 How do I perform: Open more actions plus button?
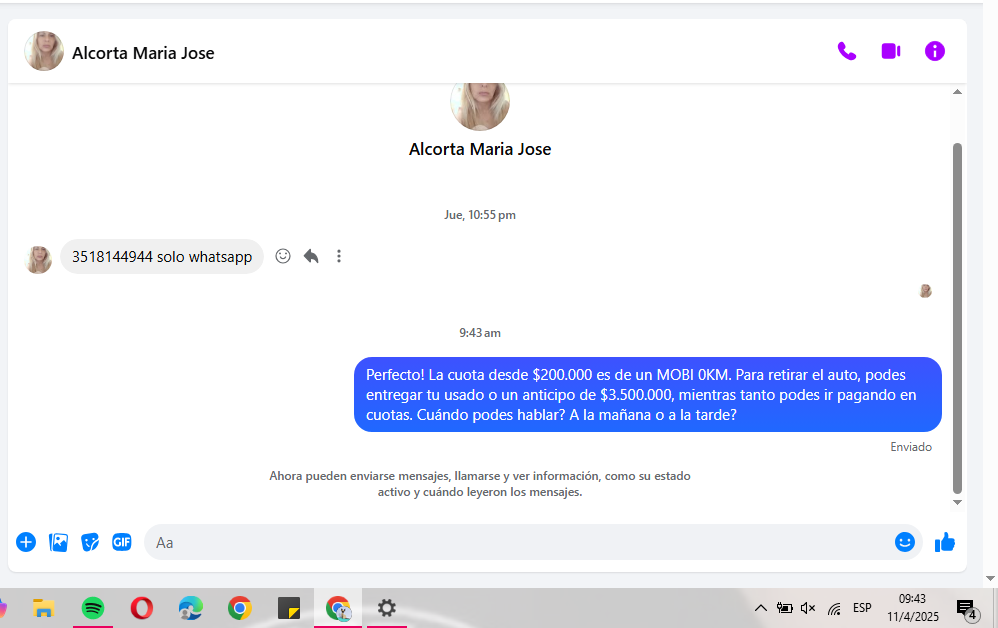[x=26, y=542]
